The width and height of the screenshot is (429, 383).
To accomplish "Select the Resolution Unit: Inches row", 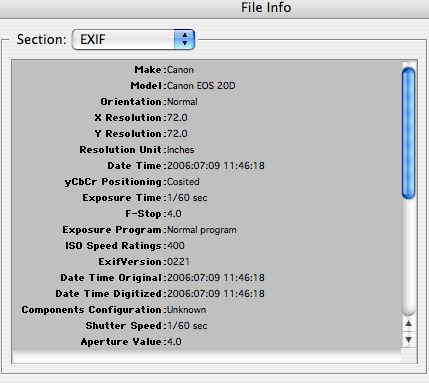I will [x=206, y=150].
